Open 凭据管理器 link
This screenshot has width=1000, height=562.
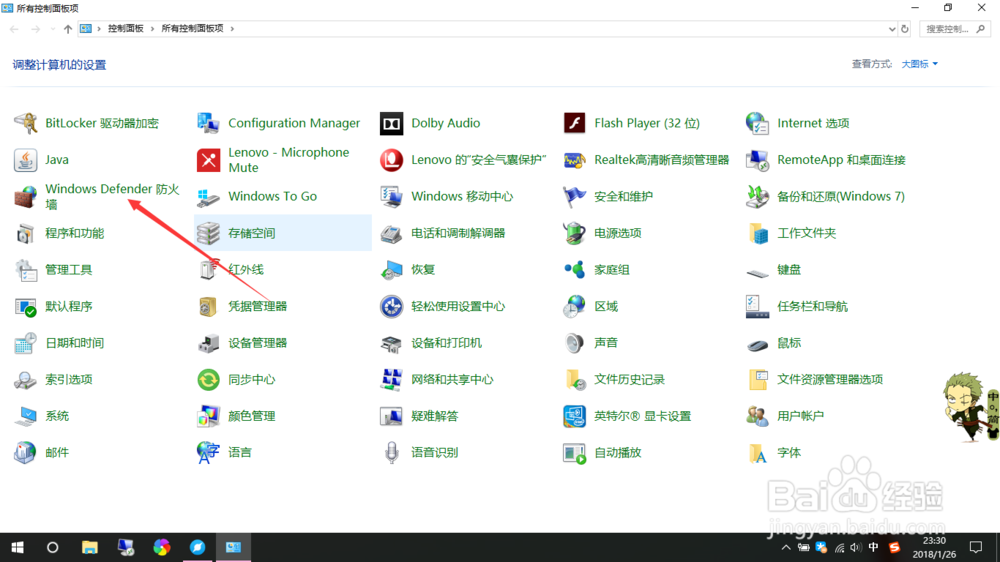pyautogui.click(x=258, y=306)
